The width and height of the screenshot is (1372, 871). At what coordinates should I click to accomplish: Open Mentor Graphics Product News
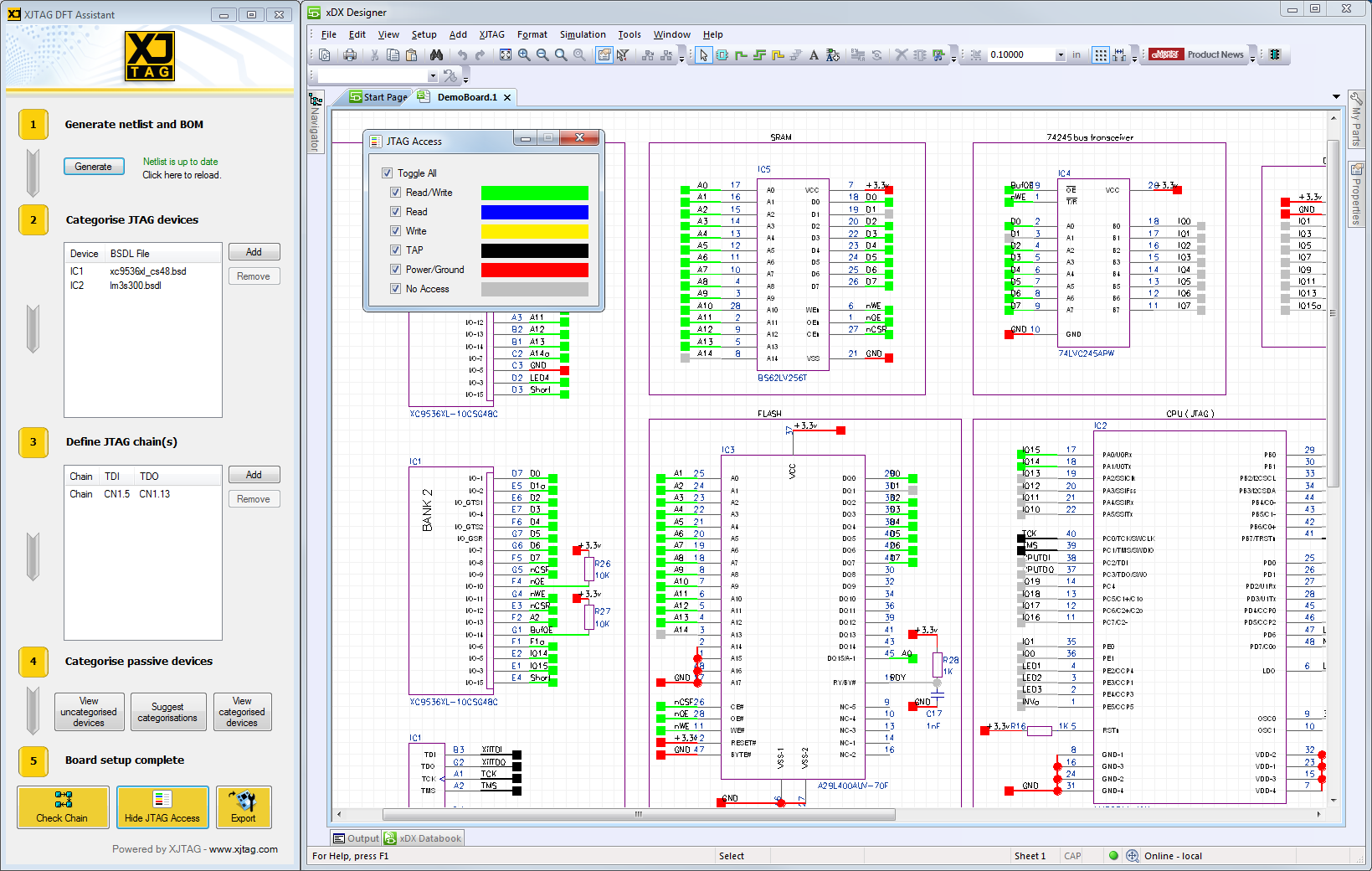pyautogui.click(x=1197, y=54)
